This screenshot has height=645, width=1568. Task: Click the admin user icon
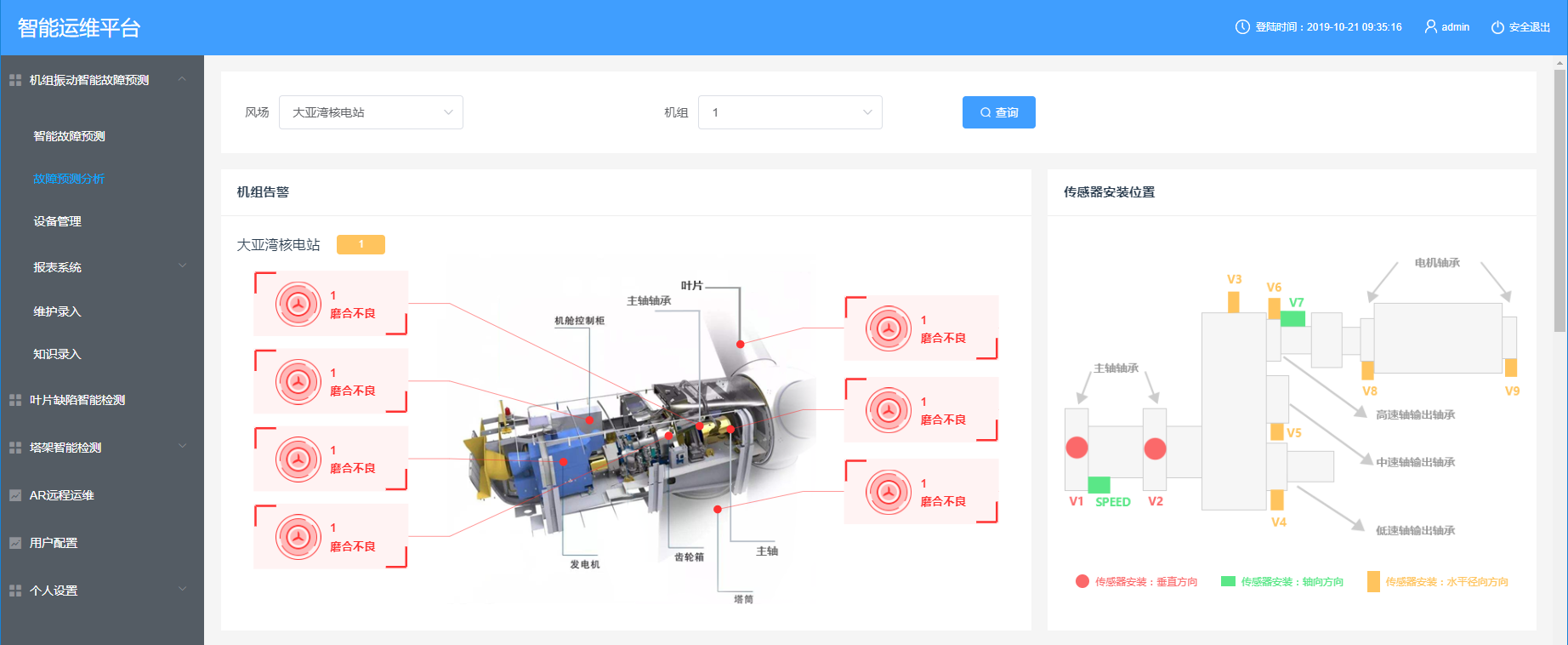(x=1431, y=27)
